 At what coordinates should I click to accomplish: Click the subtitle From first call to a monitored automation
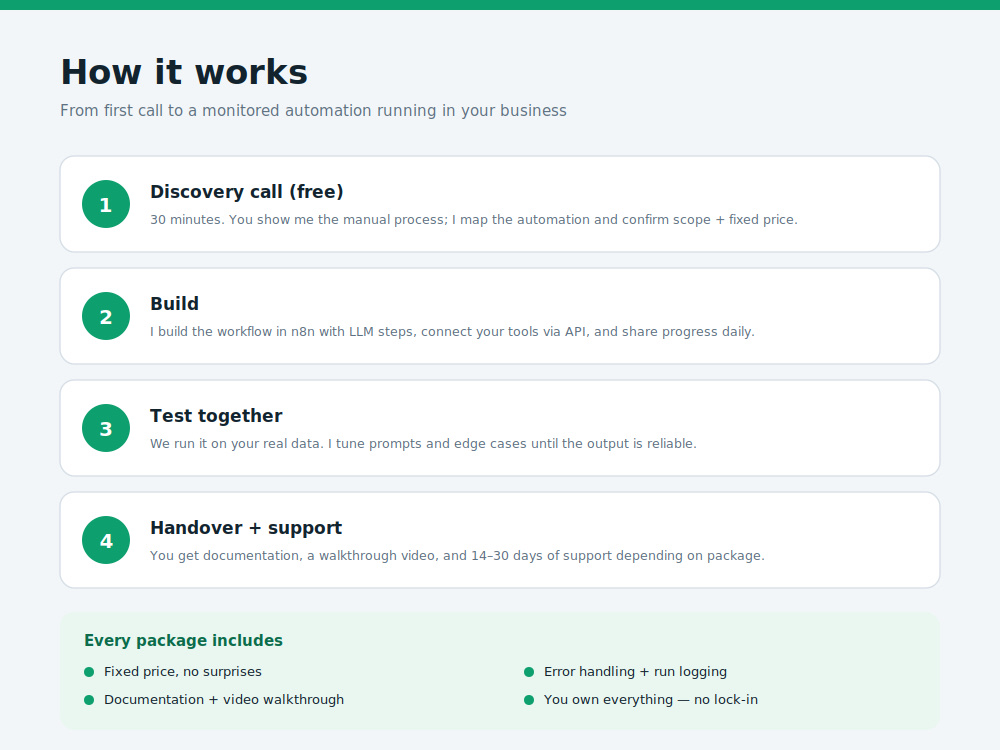tap(313, 111)
